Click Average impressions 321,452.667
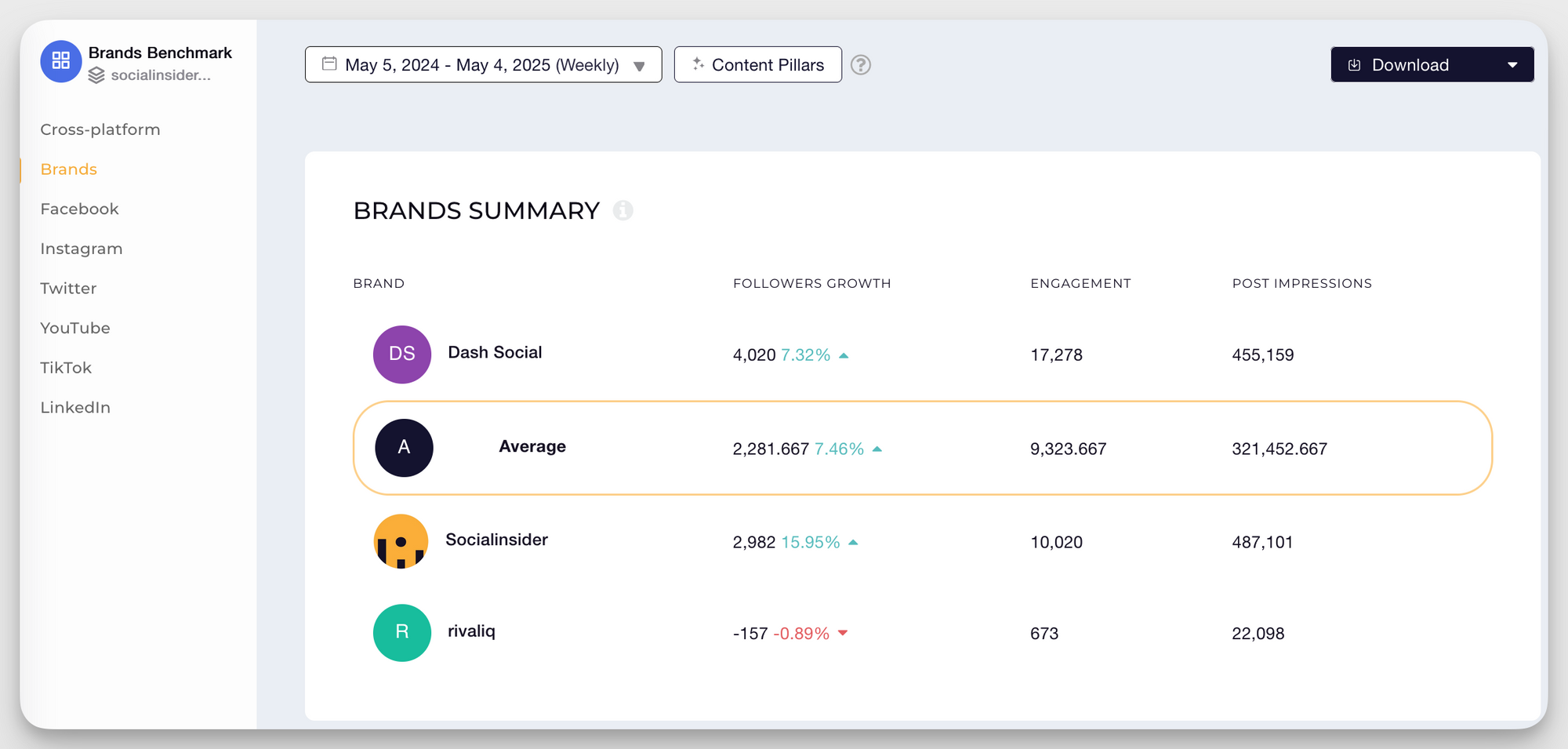 pyautogui.click(x=1279, y=449)
